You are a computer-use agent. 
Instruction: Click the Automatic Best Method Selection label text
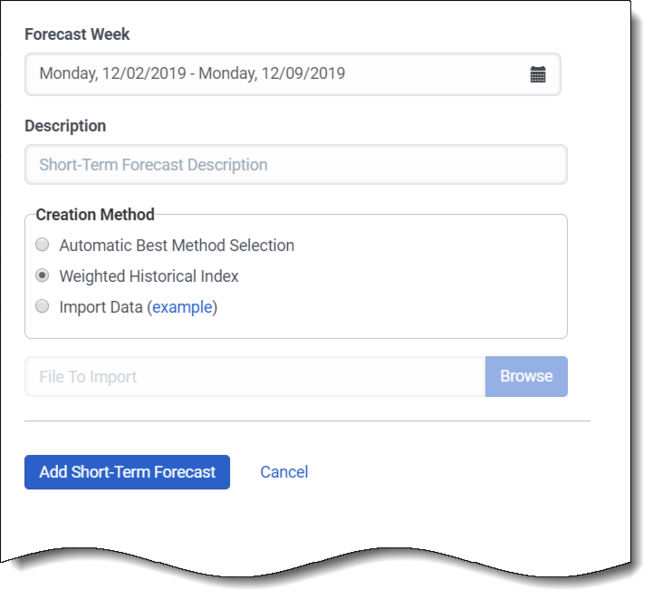click(176, 245)
